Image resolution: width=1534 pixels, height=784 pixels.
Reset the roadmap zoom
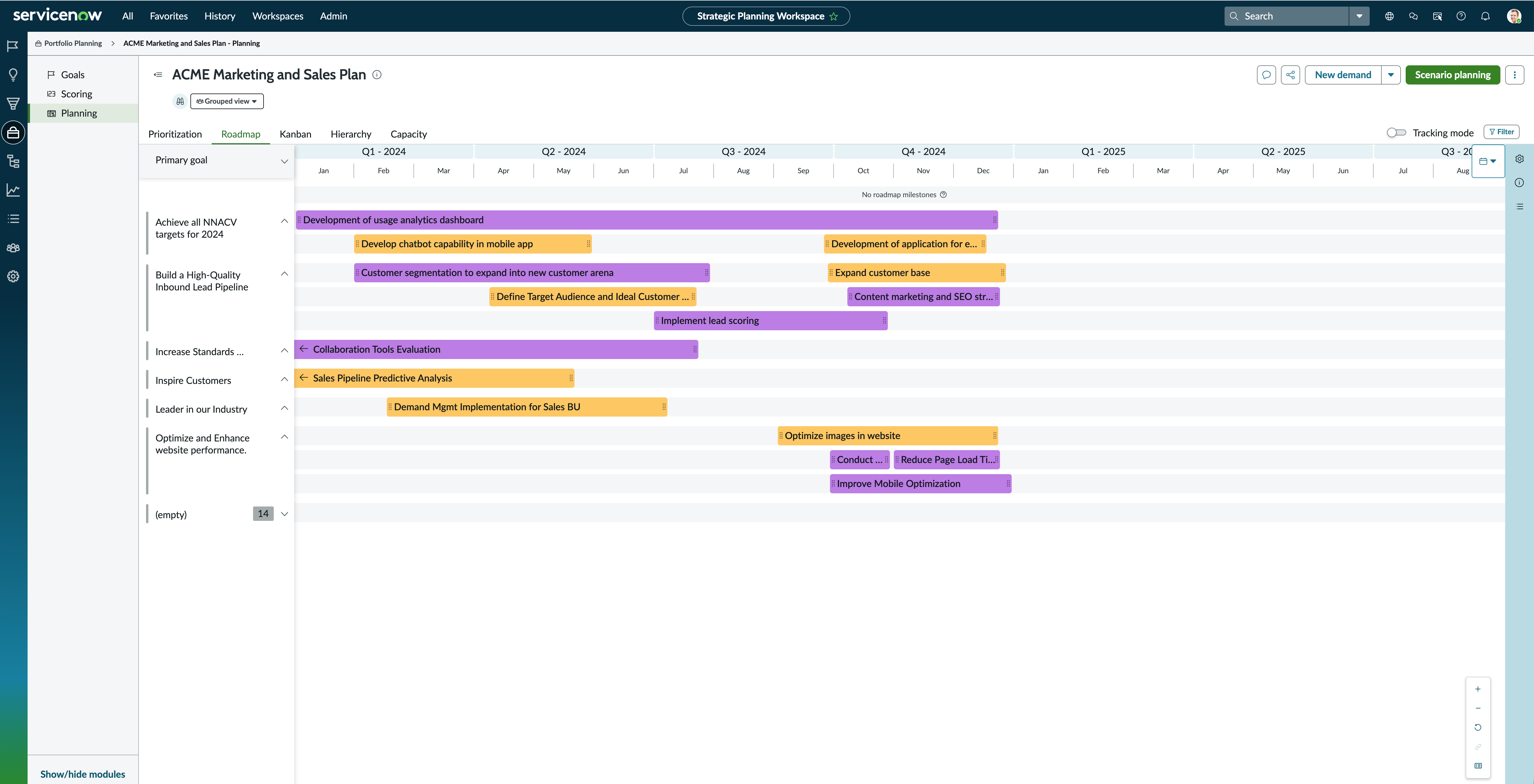(x=1478, y=727)
